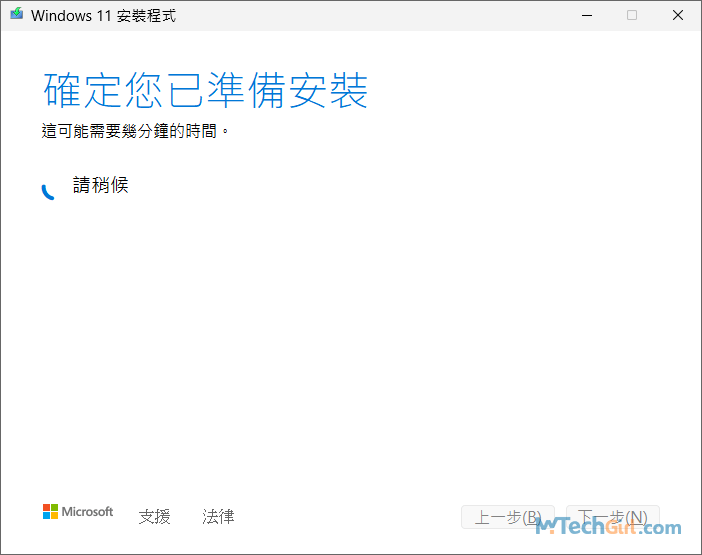
Task: Click the Microsoft wordmark text
Action: [x=88, y=512]
